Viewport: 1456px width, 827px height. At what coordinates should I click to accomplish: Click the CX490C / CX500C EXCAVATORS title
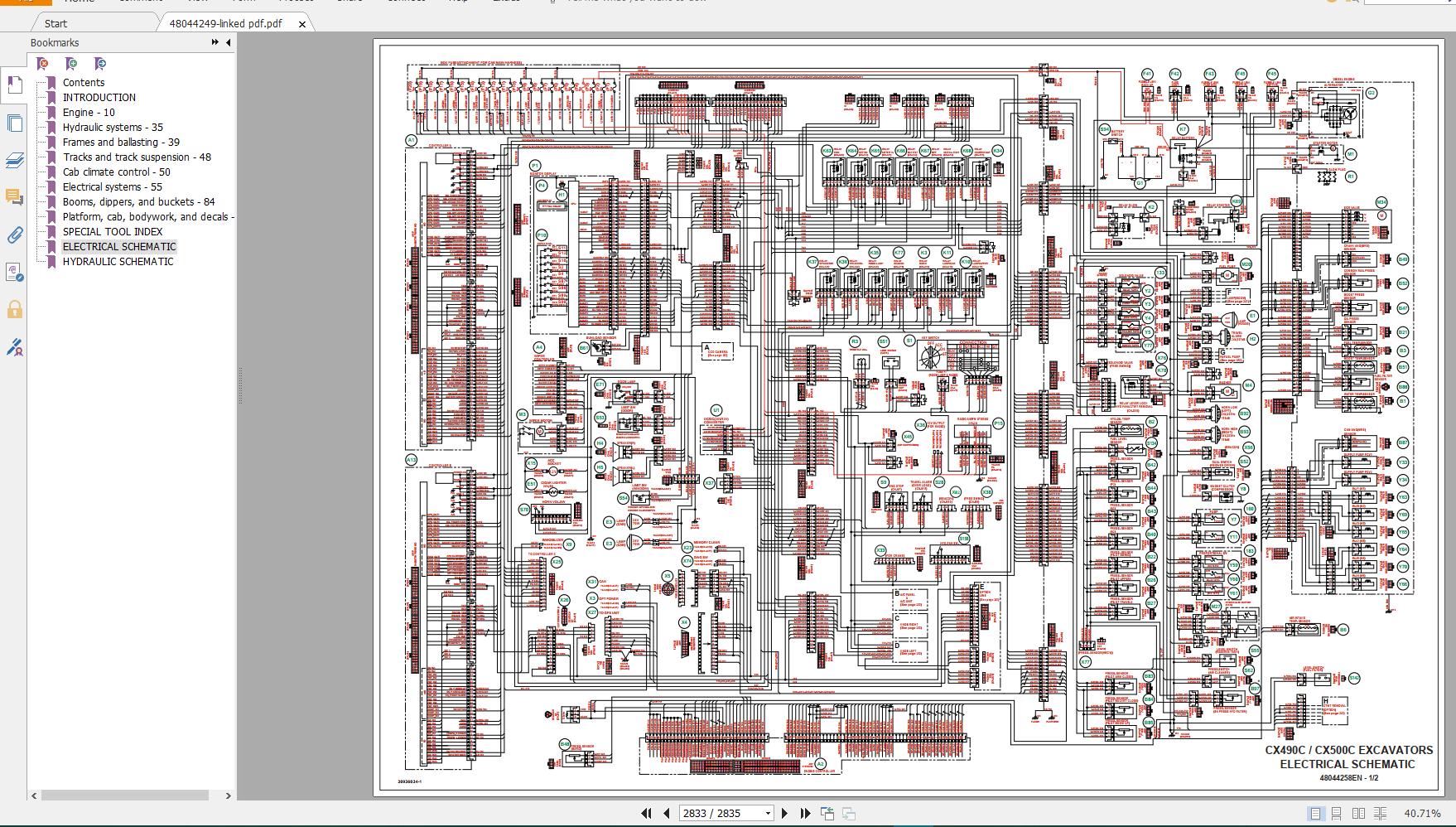click(1348, 750)
